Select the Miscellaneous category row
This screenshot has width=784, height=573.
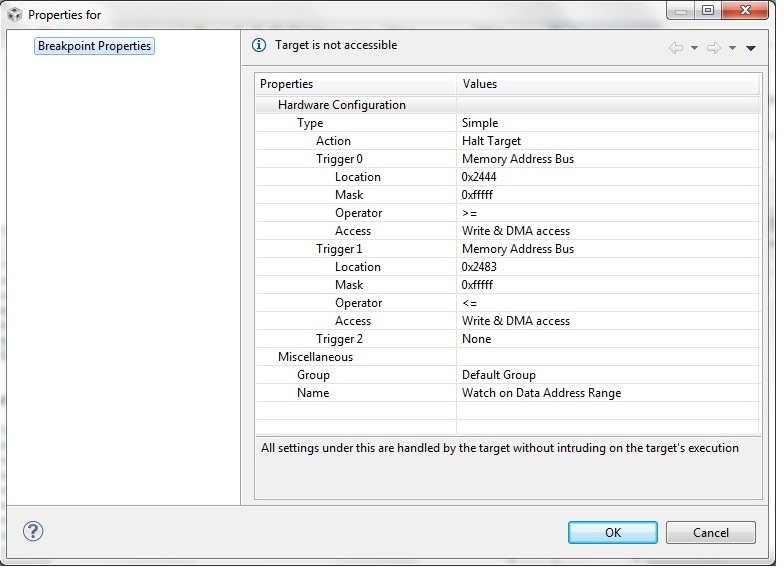508,357
